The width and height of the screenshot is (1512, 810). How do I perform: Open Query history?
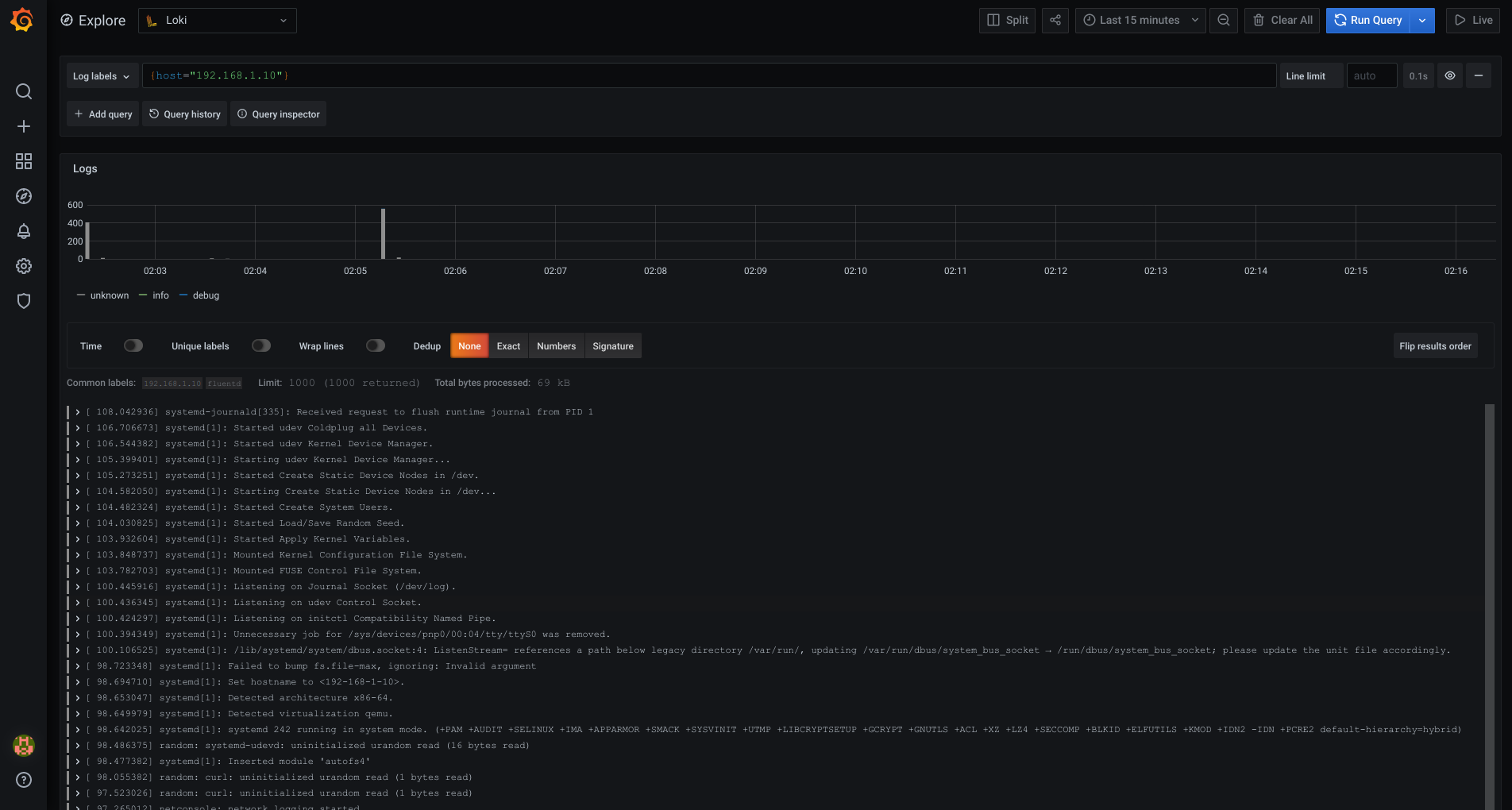click(x=185, y=114)
